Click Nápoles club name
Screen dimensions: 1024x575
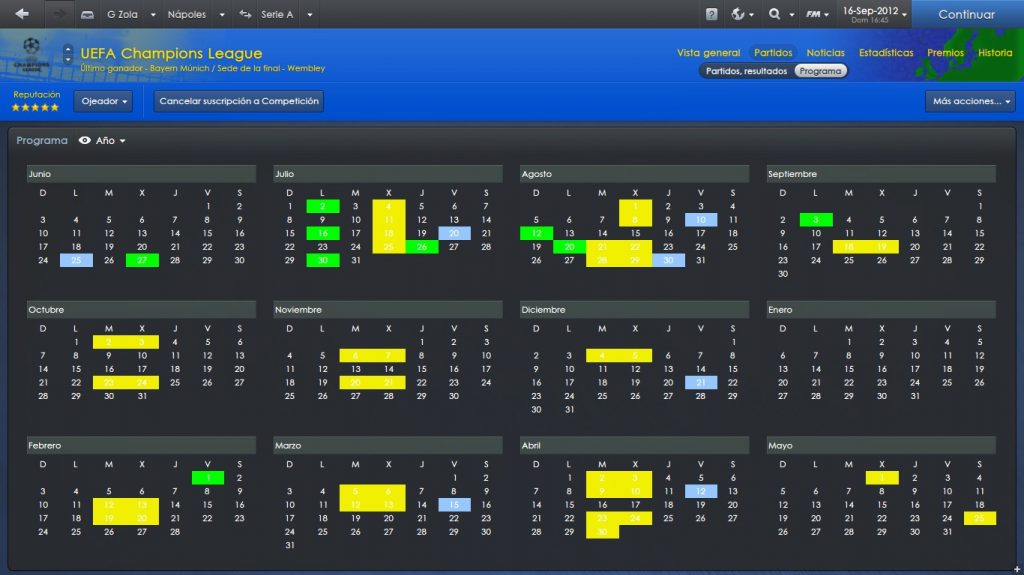click(187, 14)
